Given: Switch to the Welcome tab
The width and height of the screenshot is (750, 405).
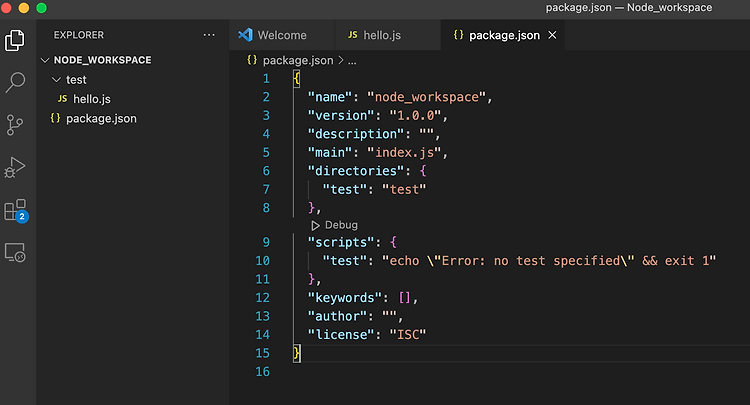Looking at the screenshot, I should point(282,35).
